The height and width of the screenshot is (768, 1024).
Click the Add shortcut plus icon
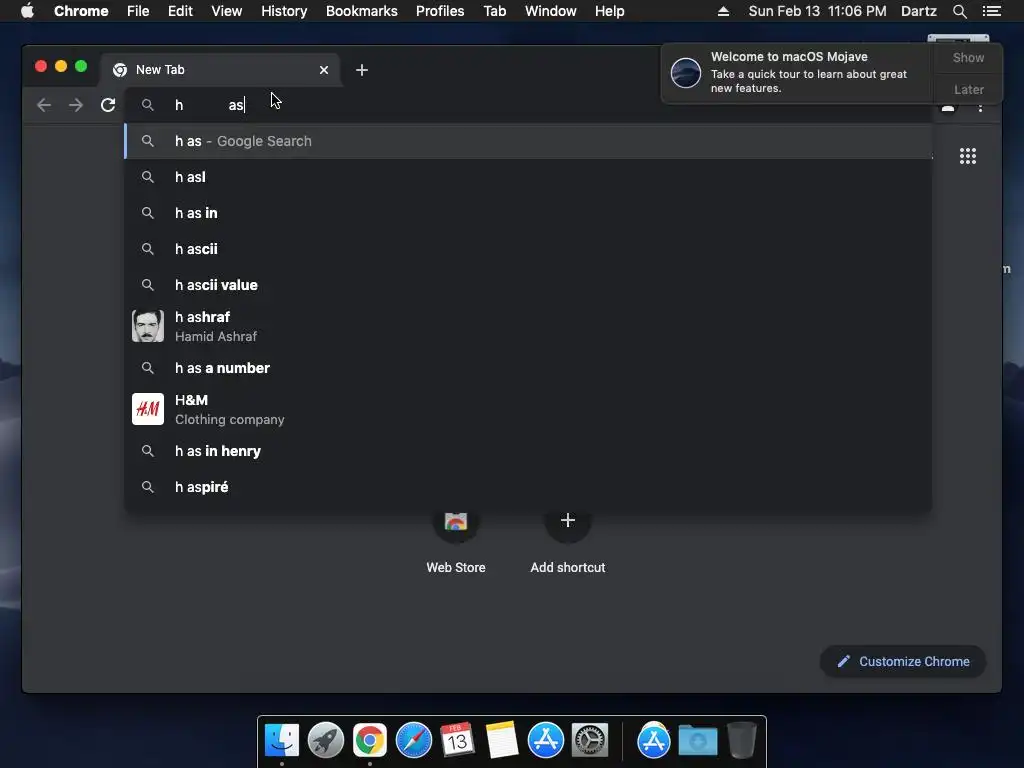pyautogui.click(x=568, y=520)
